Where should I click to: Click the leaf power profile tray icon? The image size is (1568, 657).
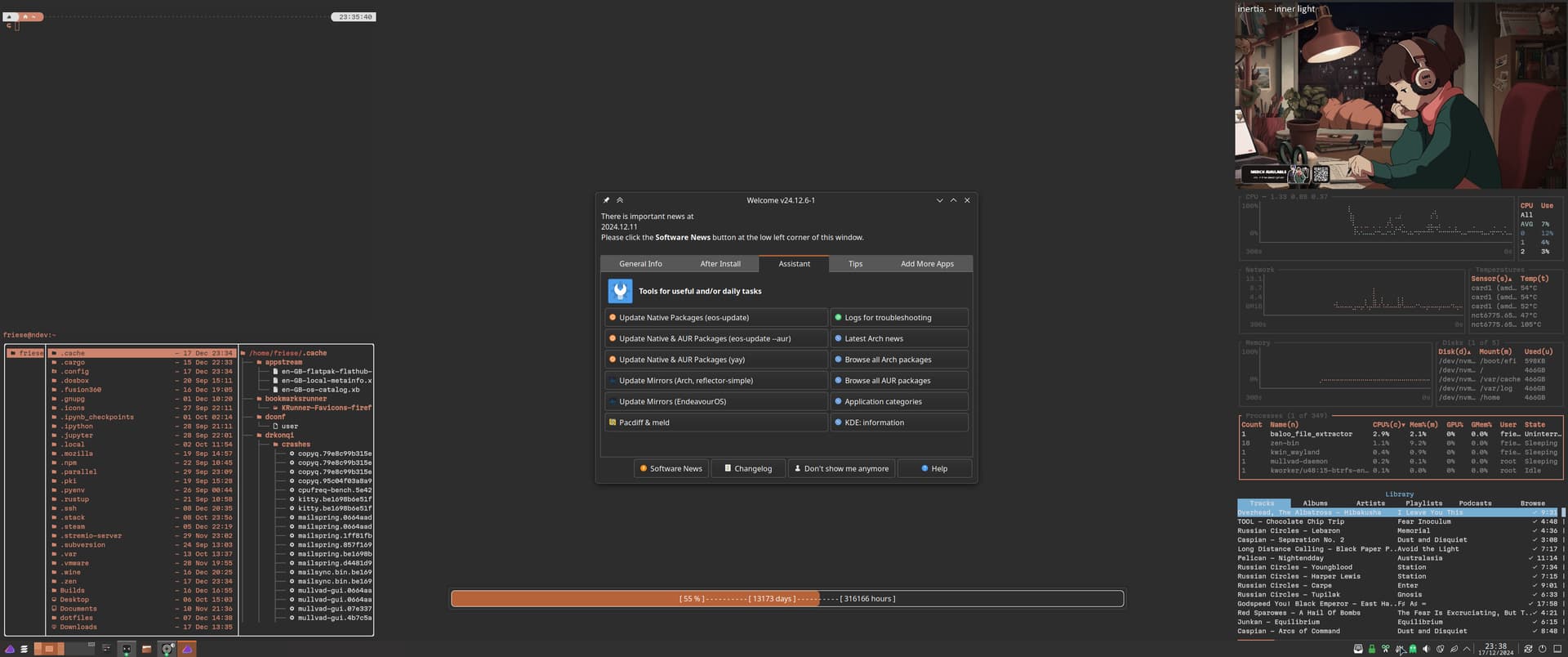[1454, 649]
